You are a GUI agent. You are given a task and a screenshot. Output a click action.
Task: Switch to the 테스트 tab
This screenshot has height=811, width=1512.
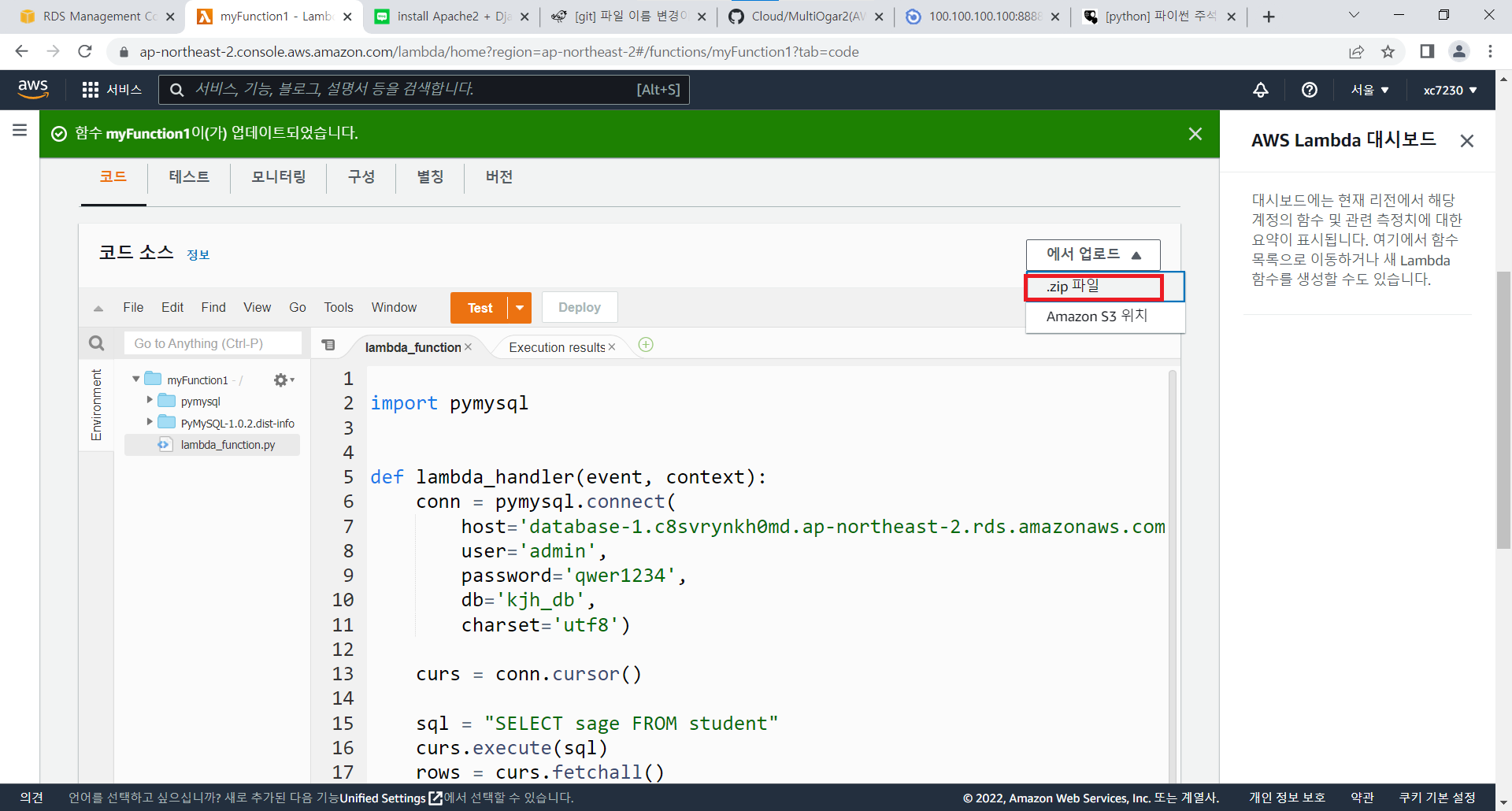tap(189, 177)
